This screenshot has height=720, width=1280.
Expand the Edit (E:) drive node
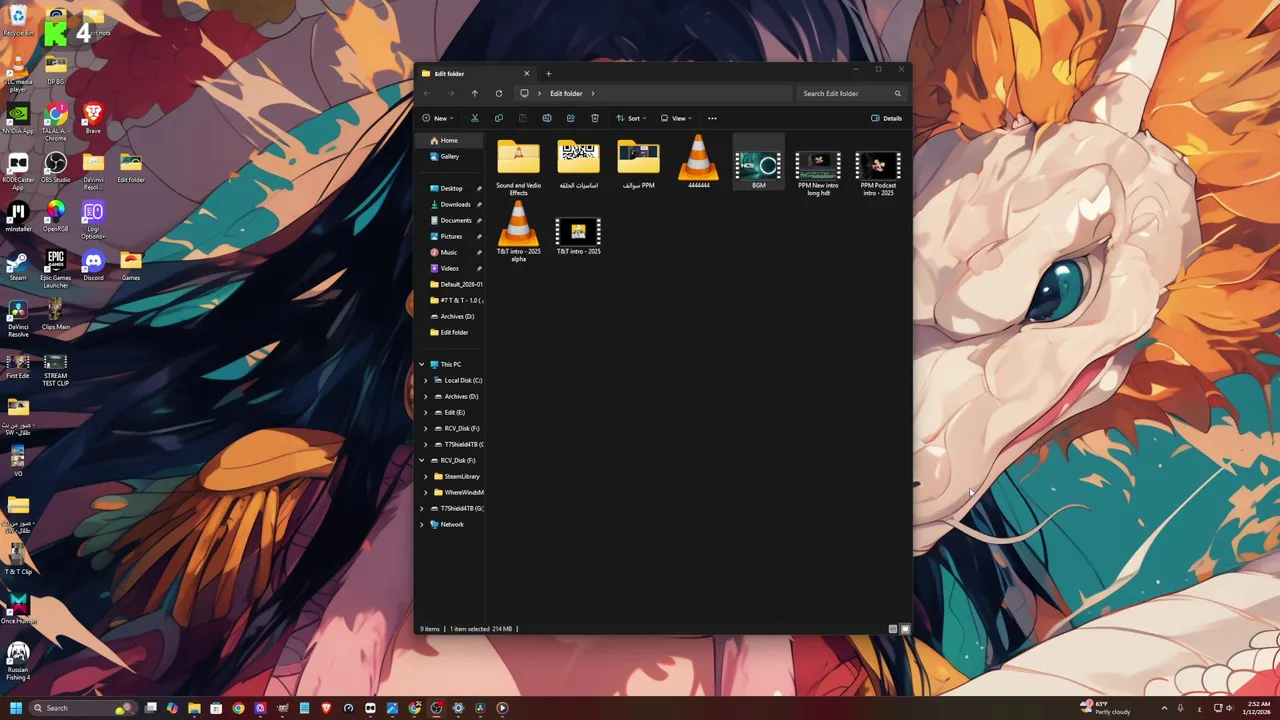(426, 412)
